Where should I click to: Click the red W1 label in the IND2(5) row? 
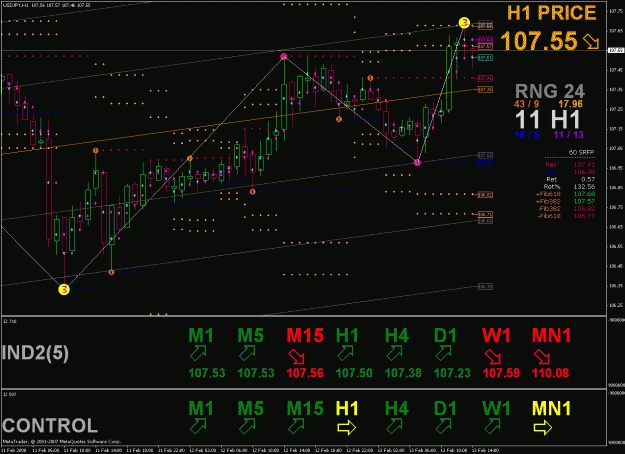[496, 336]
